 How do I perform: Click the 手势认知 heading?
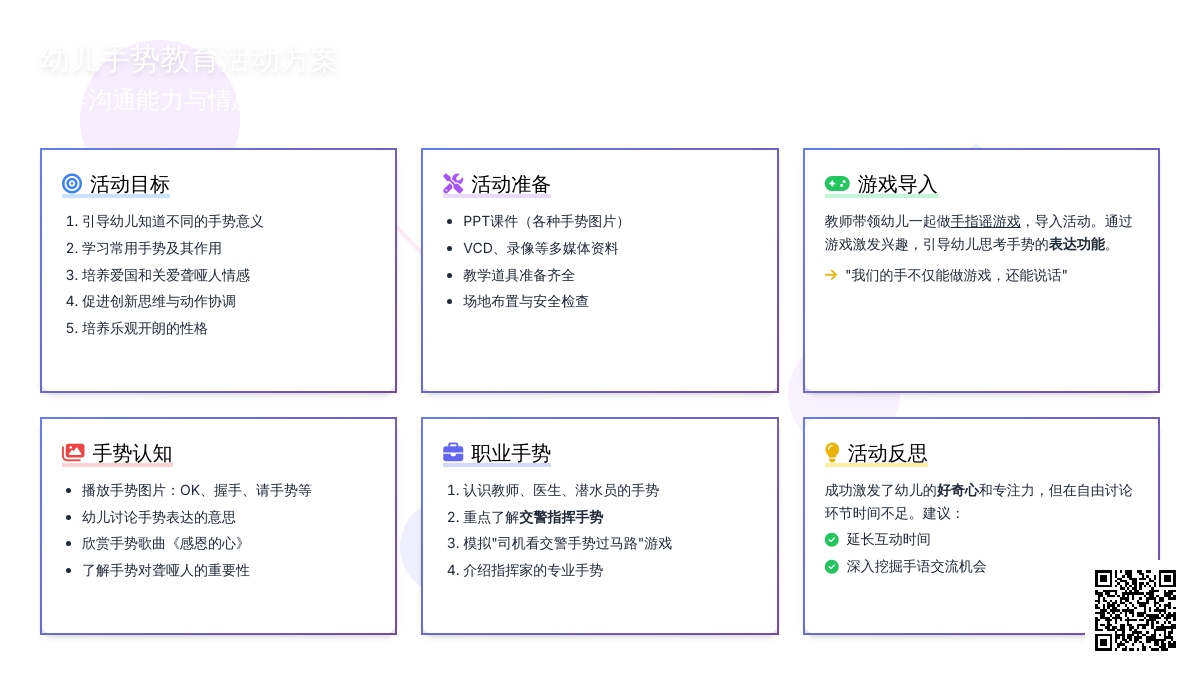point(132,454)
